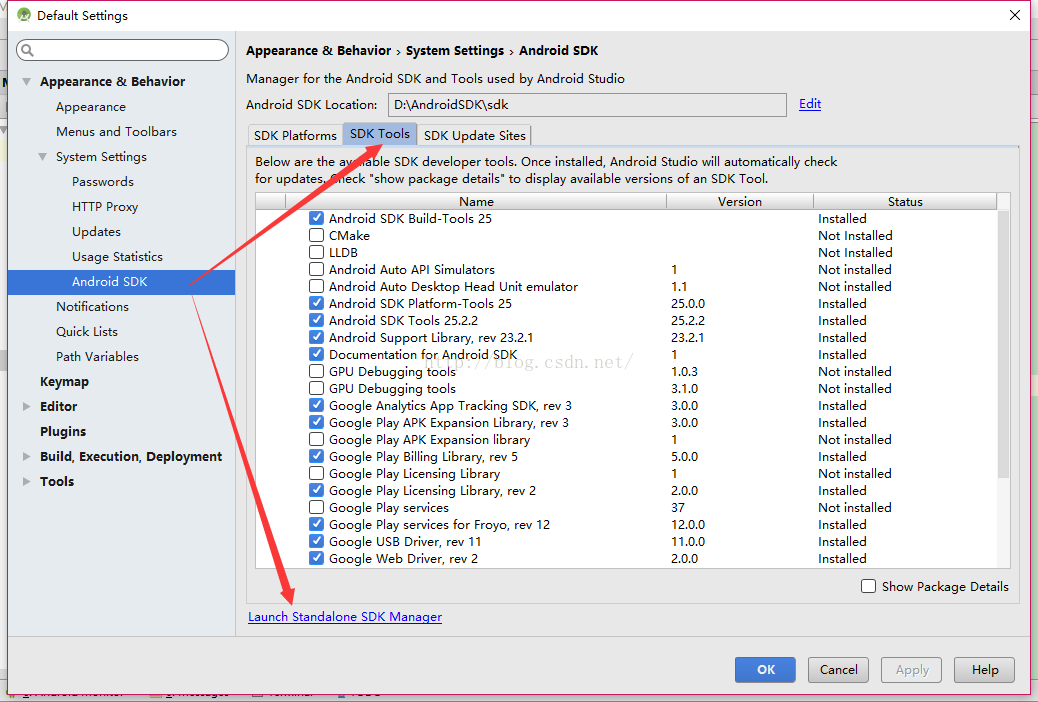Switch to the SDK Platforms tab
This screenshot has width=1038, height=702.
295,135
